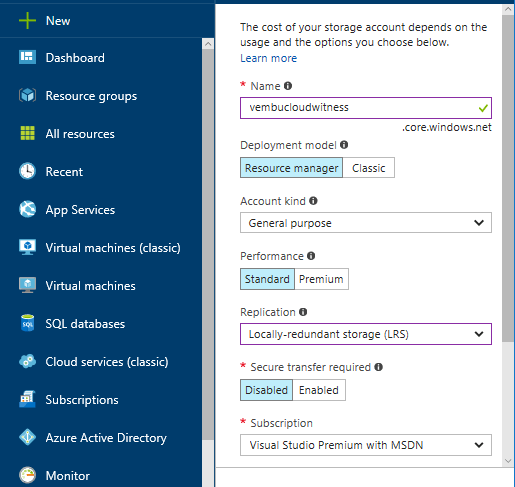Open Monitor menu item
The image size is (515, 487).
coord(68,476)
